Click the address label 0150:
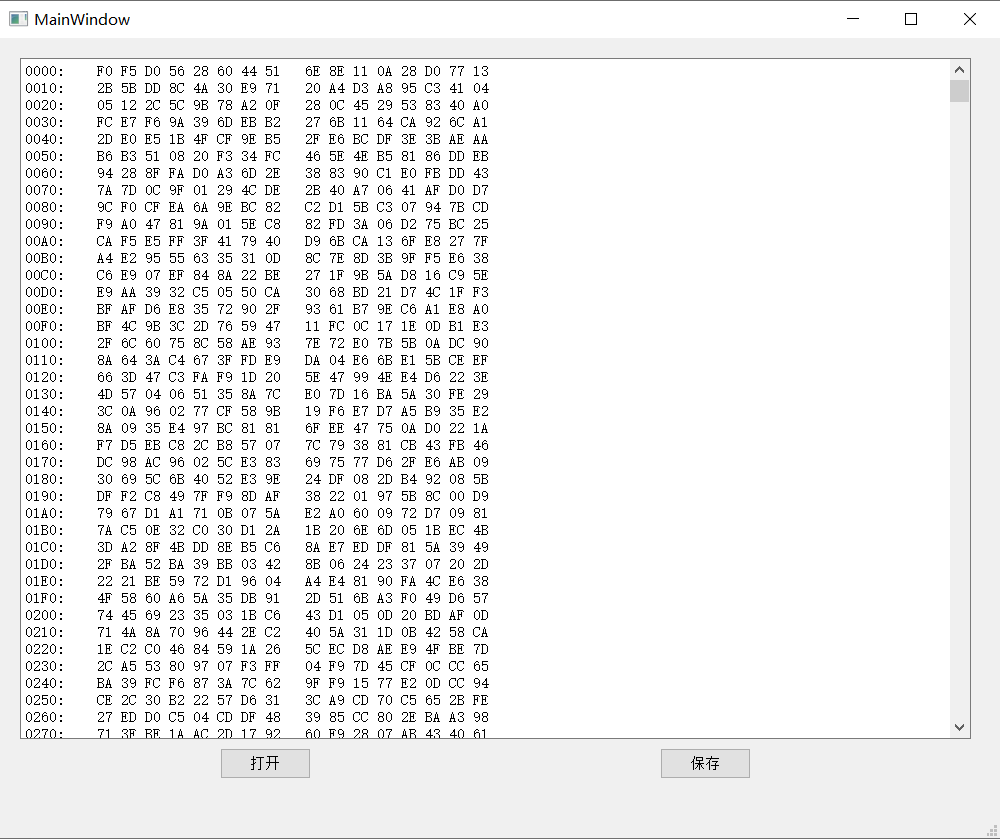The image size is (1000, 839). [x=45, y=428]
